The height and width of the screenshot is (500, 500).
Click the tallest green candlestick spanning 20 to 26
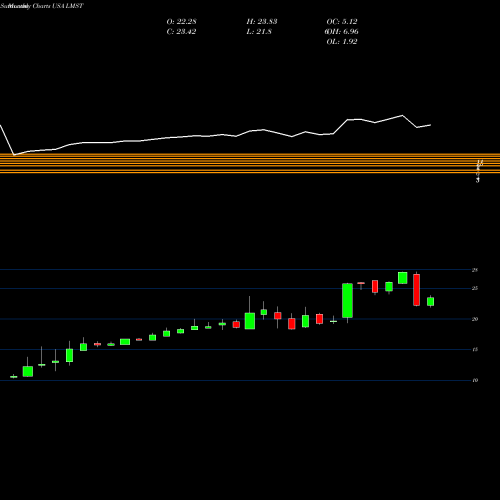(347, 301)
